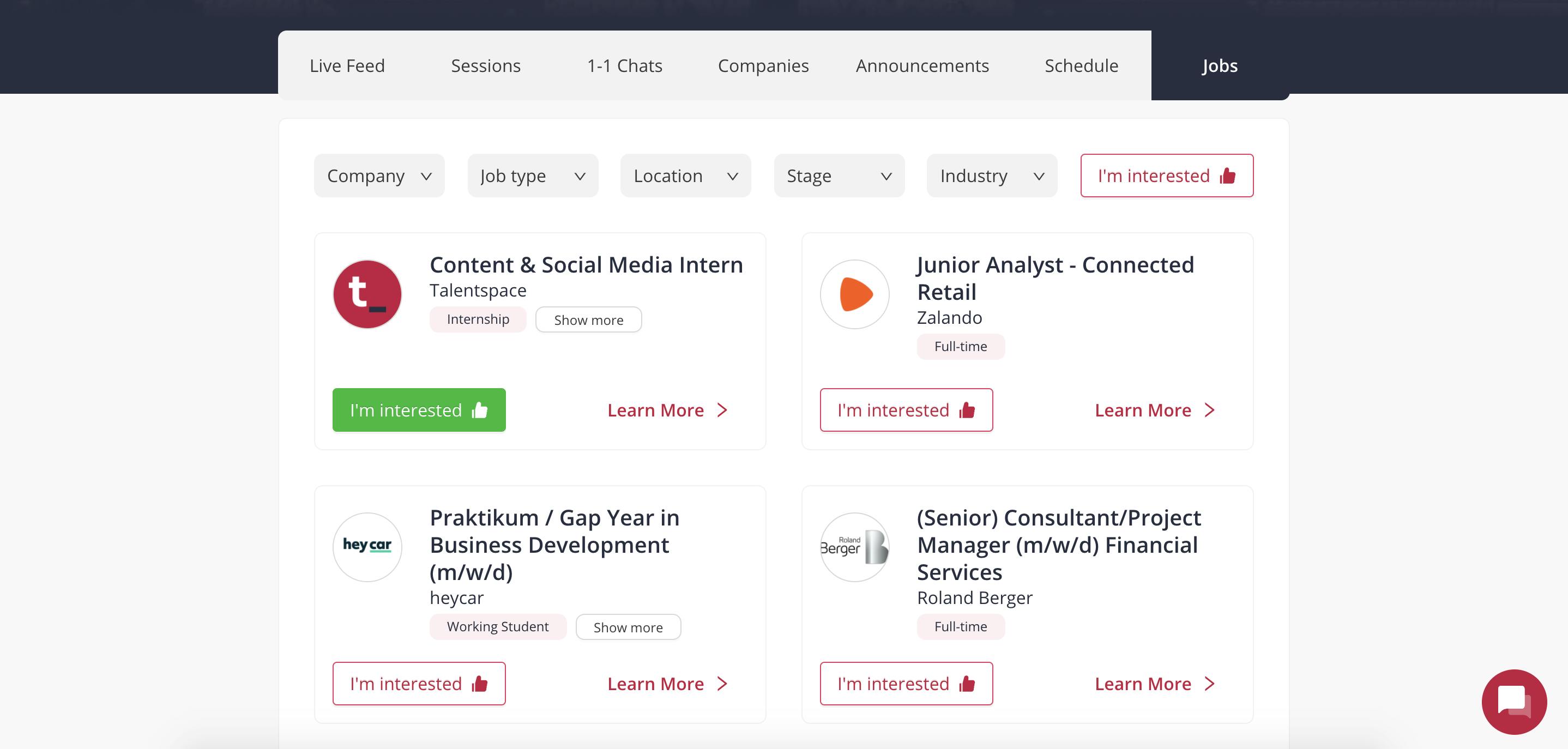Click Full-time tag on Zalando card
The width and height of the screenshot is (1568, 749).
(961, 347)
